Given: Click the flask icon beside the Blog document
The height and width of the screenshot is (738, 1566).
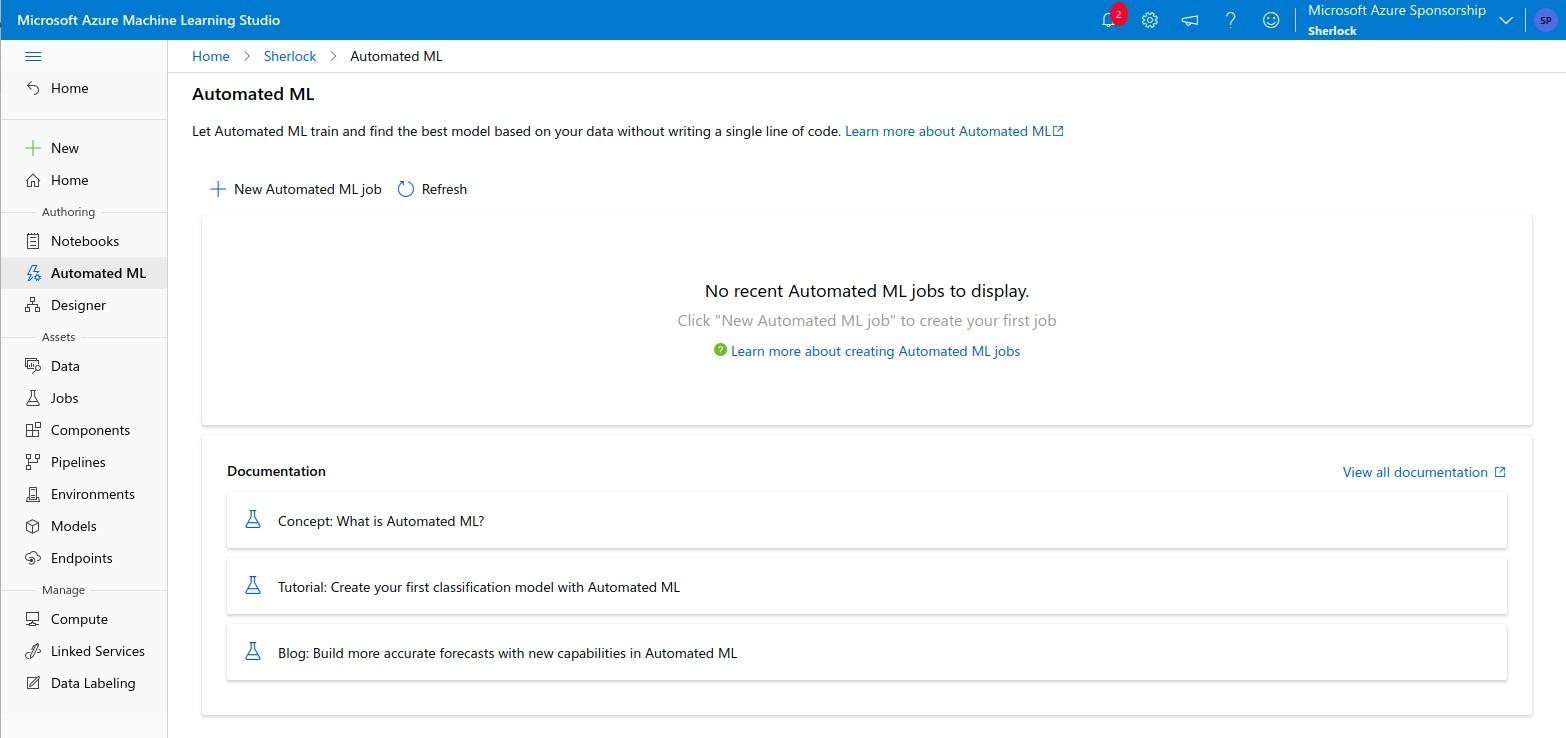Looking at the screenshot, I should pyautogui.click(x=253, y=651).
